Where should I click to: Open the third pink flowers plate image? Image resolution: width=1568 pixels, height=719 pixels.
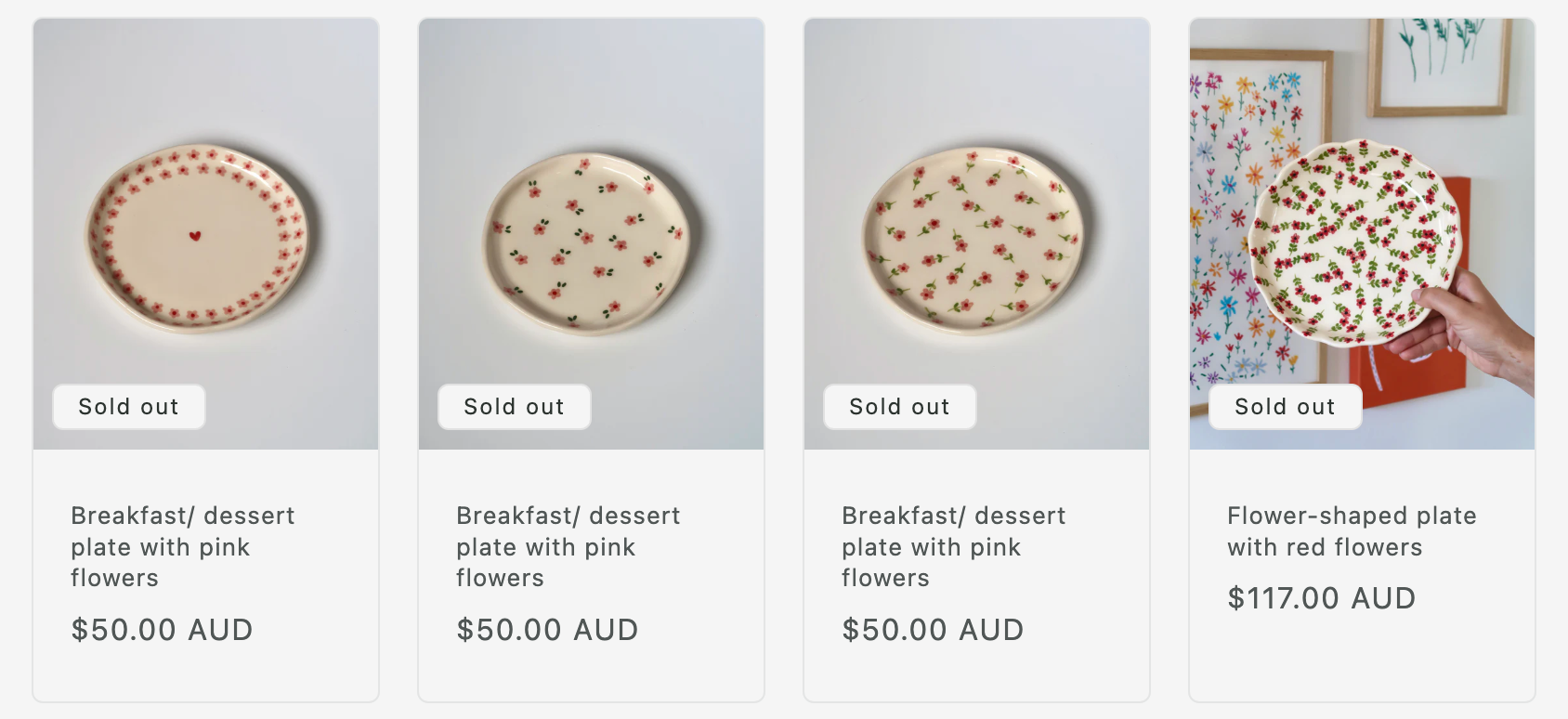point(976,232)
